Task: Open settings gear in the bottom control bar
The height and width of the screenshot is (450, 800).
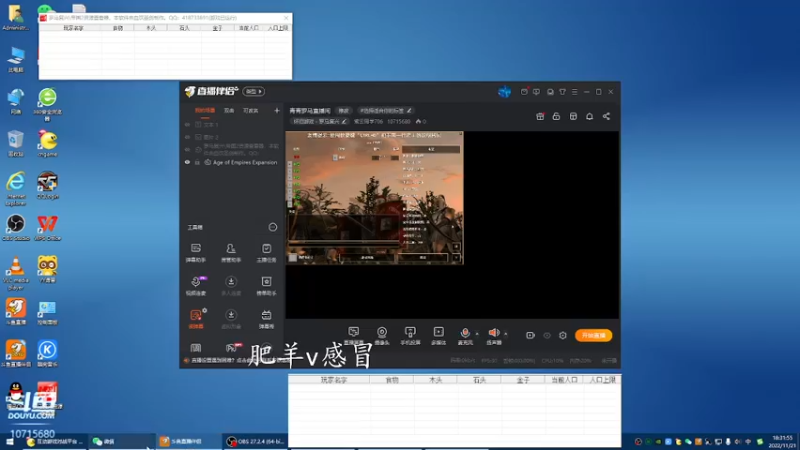Action: point(563,335)
